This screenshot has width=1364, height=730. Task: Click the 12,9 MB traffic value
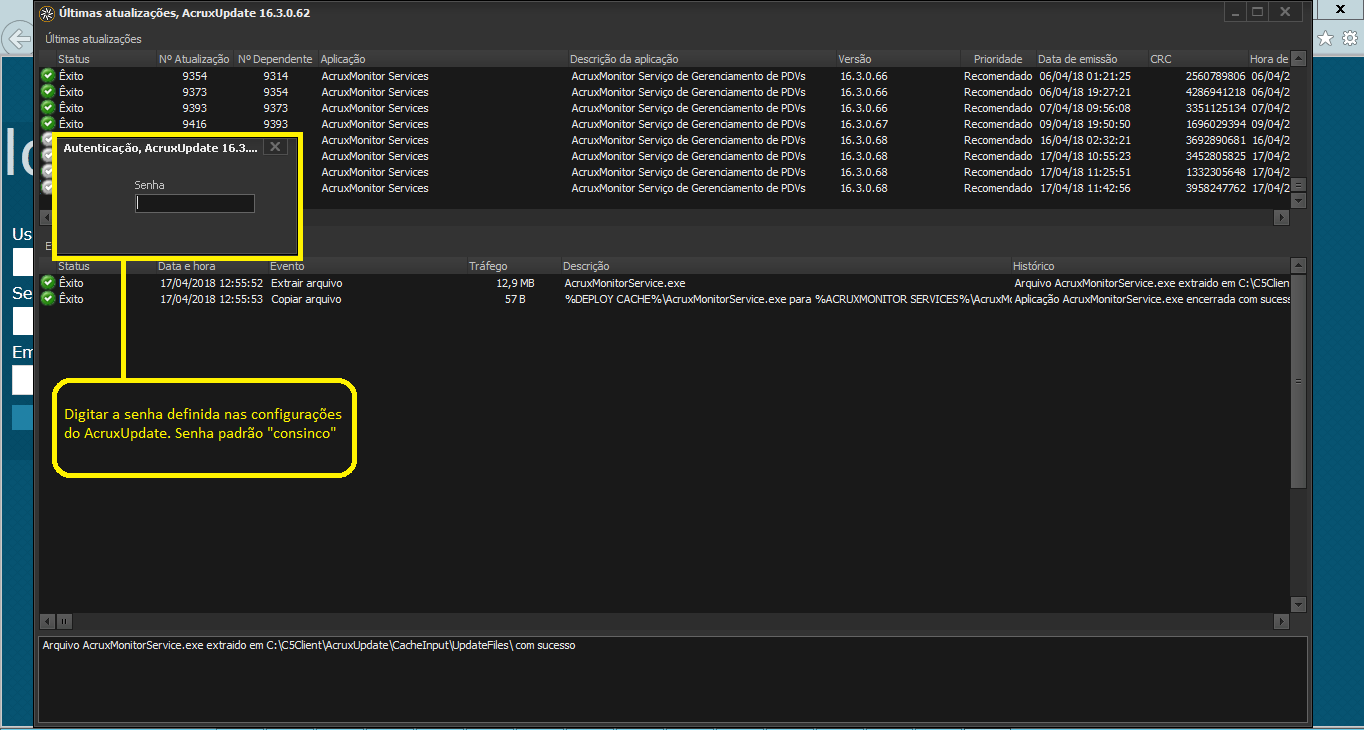coord(515,283)
